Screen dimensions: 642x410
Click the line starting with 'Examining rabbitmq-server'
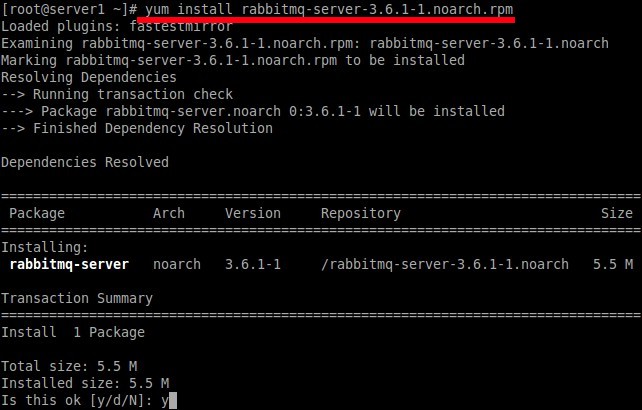(305, 43)
